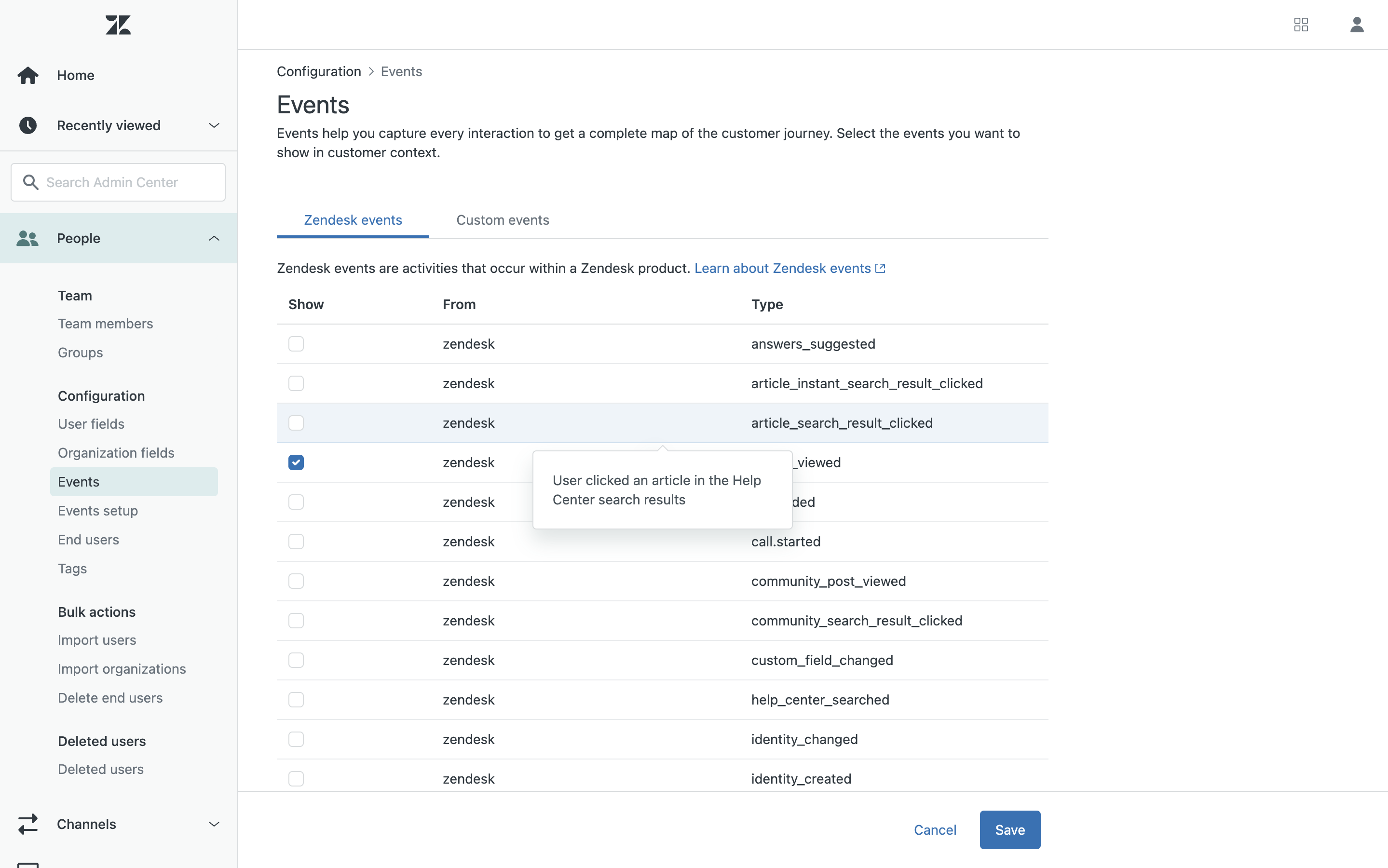1388x868 pixels.
Task: Expand the Channels section chevron
Action: (x=214, y=824)
